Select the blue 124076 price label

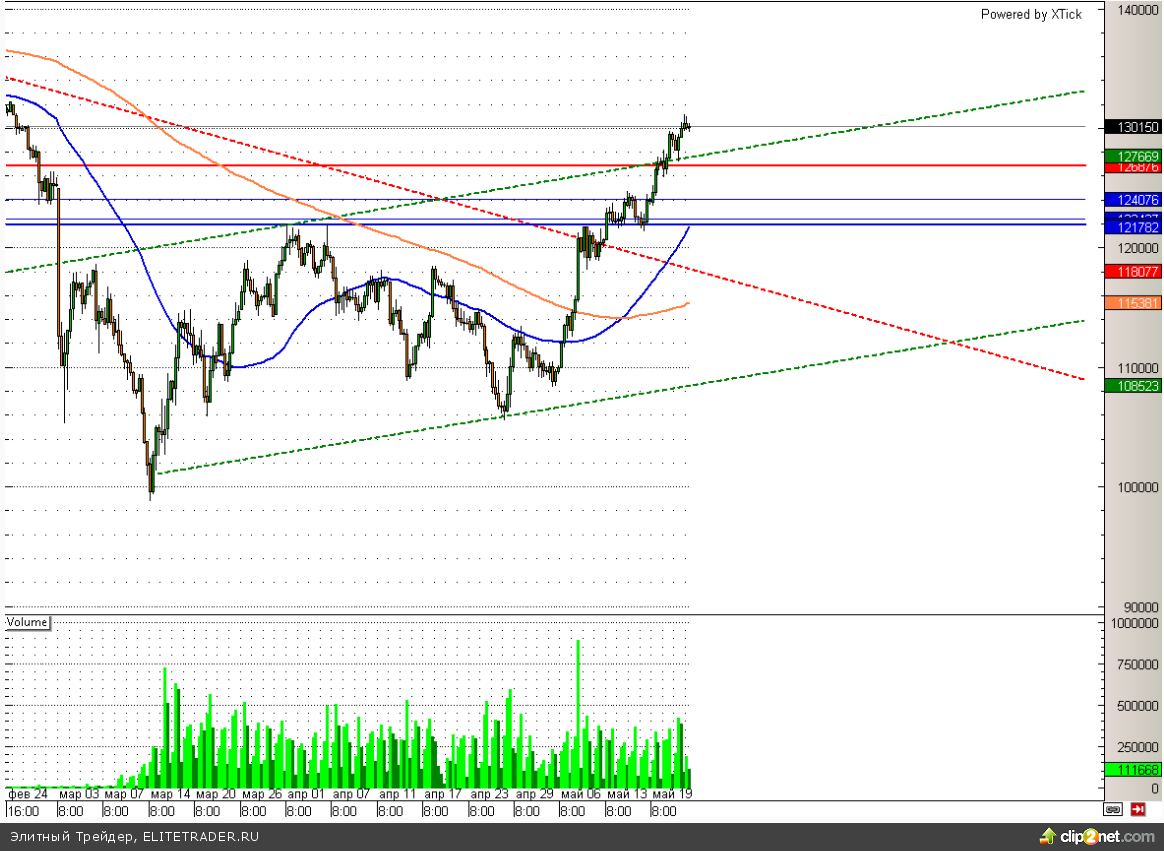coord(1133,200)
